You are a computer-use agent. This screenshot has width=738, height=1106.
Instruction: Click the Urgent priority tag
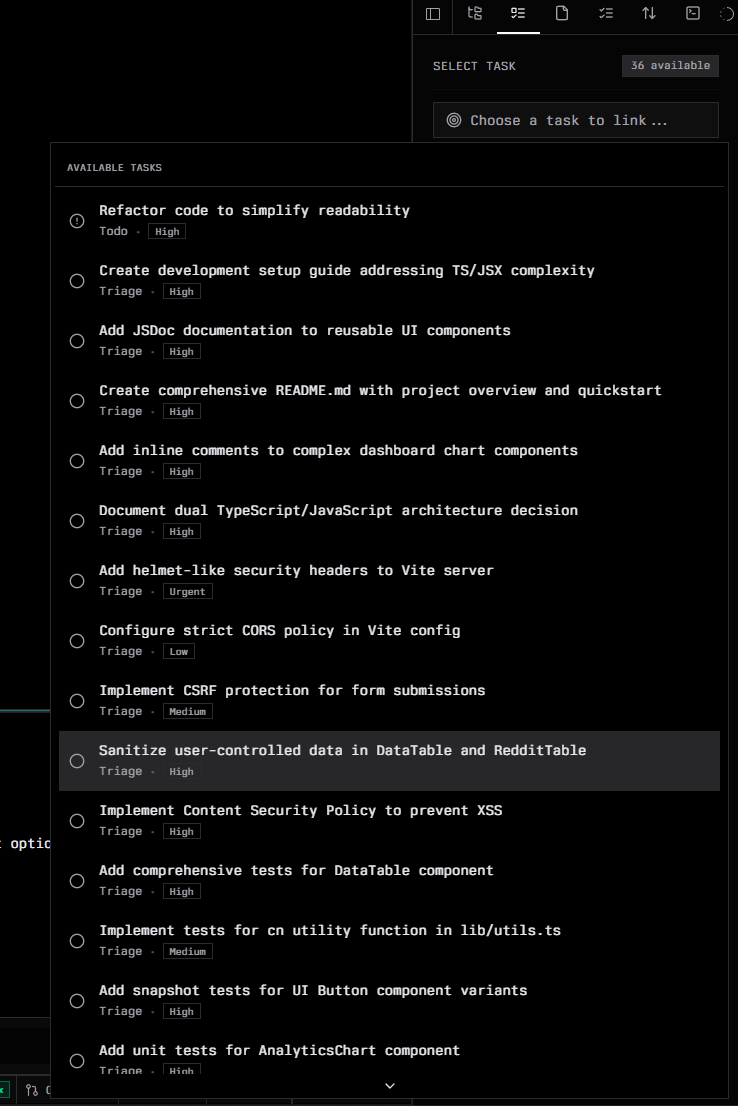[188, 591]
